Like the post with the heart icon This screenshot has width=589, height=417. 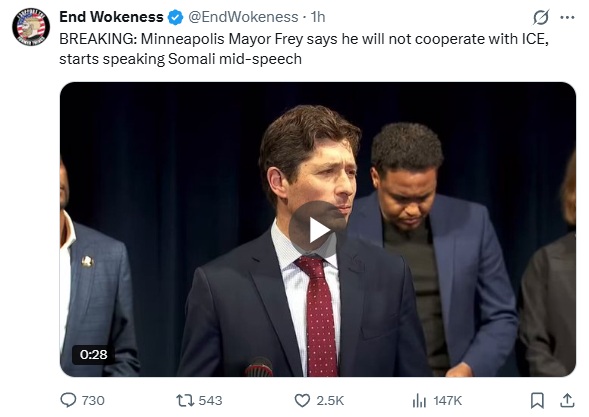[302, 400]
